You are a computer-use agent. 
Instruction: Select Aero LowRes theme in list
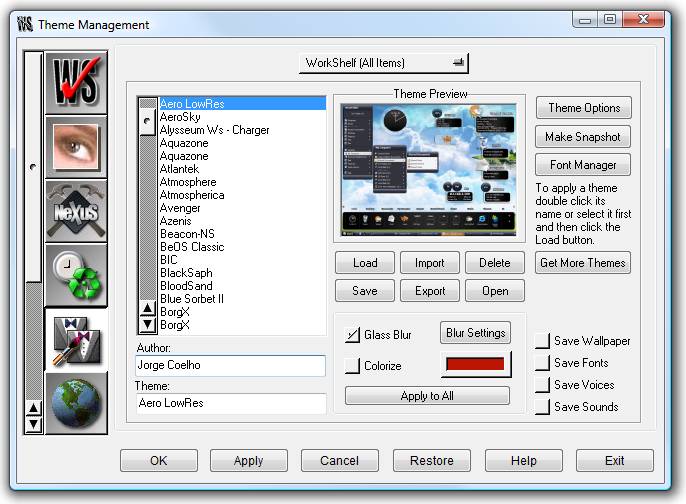tap(242, 104)
